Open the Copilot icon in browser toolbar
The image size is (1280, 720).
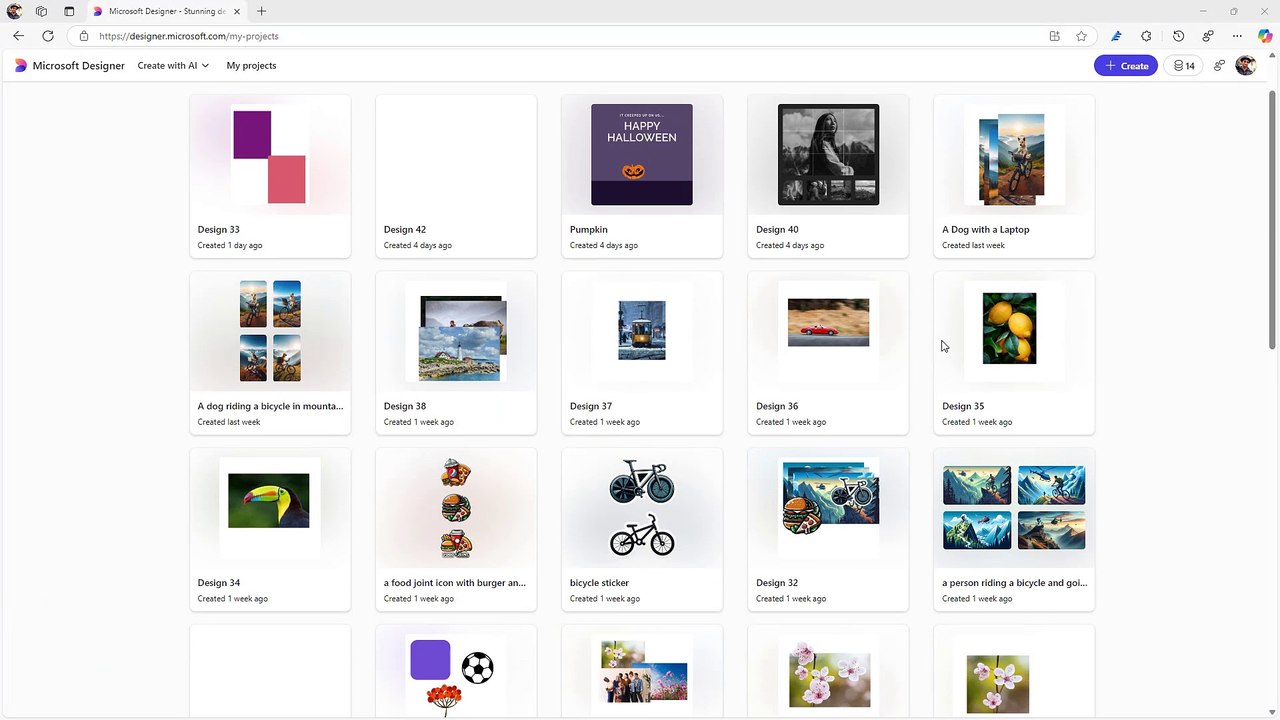pos(1265,36)
